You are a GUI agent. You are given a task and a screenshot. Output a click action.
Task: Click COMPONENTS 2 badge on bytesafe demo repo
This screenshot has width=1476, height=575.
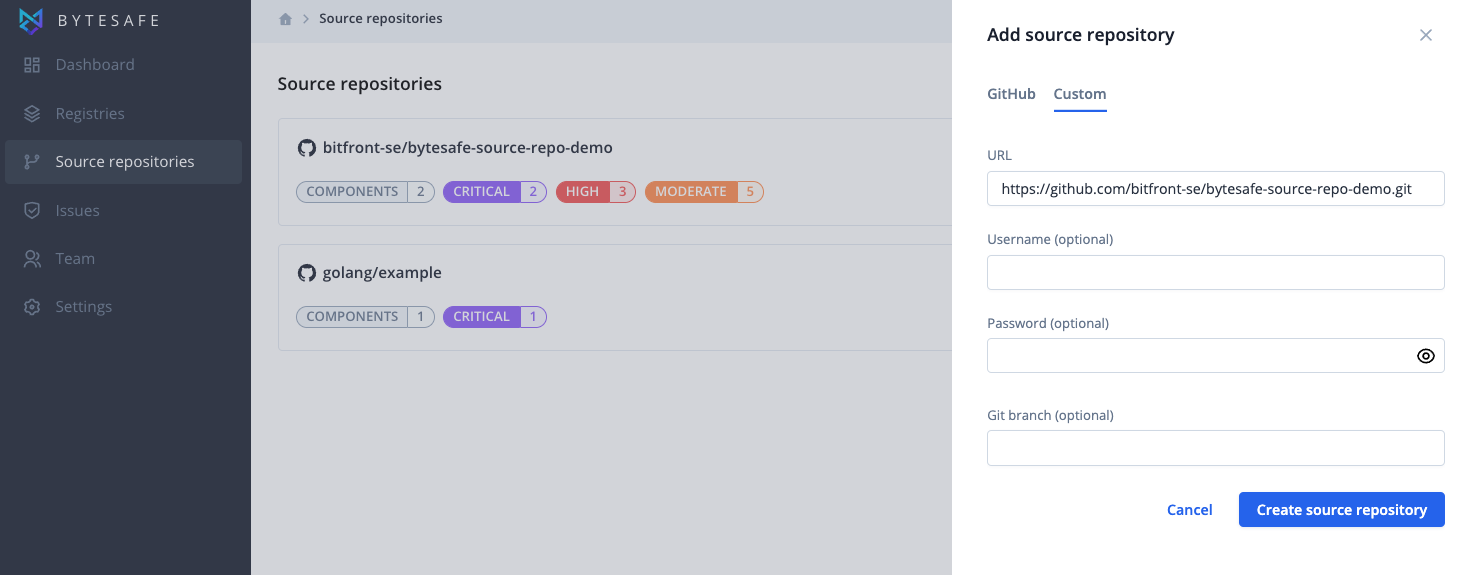pyautogui.click(x=365, y=192)
